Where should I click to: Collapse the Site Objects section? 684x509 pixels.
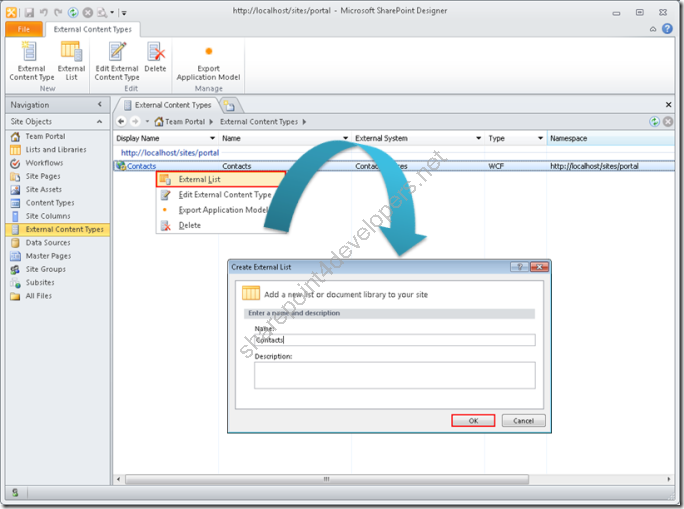(x=99, y=122)
